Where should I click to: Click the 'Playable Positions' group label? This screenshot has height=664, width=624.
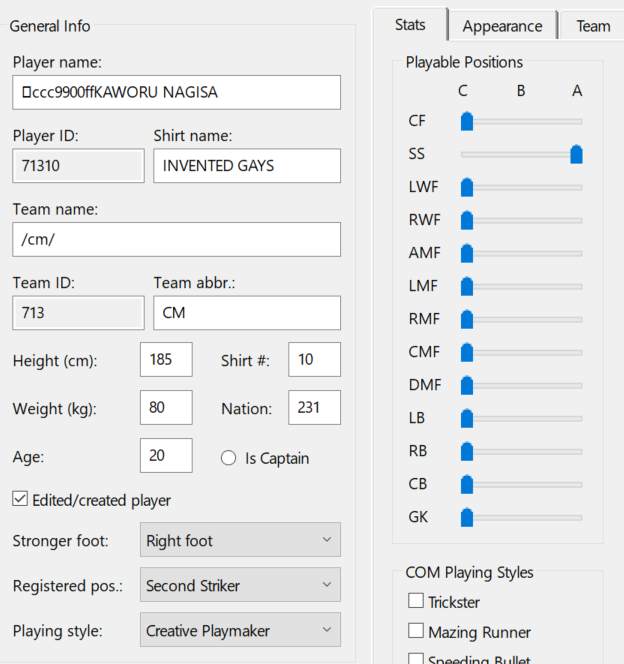point(464,62)
